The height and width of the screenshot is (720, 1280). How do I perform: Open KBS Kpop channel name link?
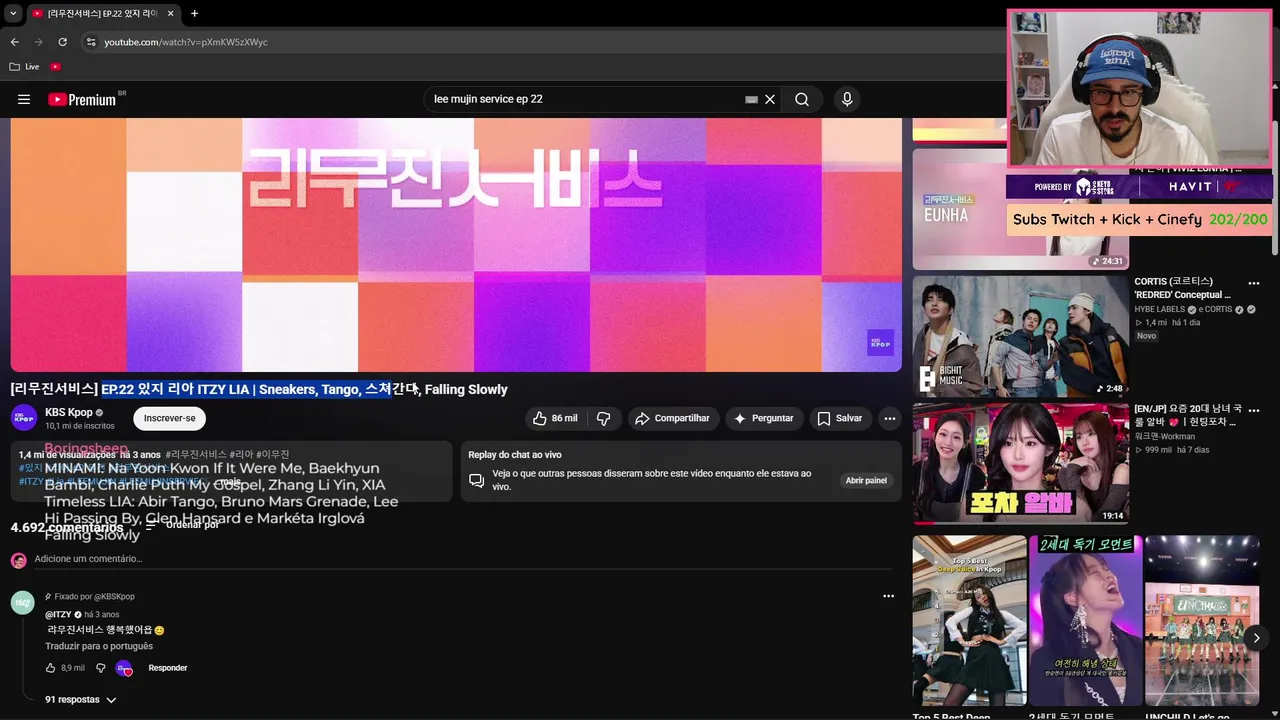coord(69,412)
